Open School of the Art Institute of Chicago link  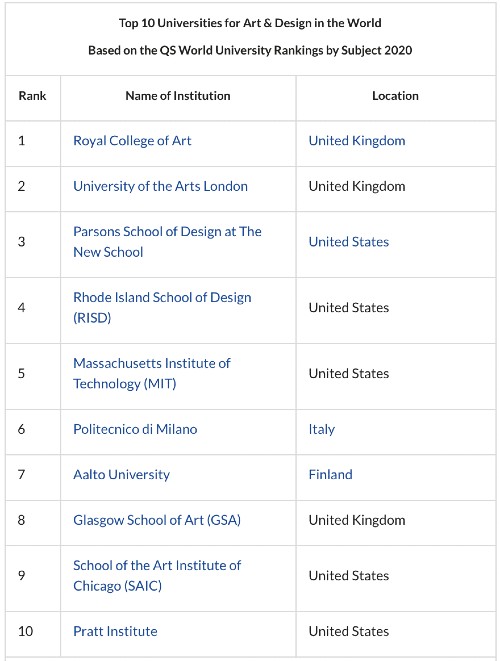157,575
